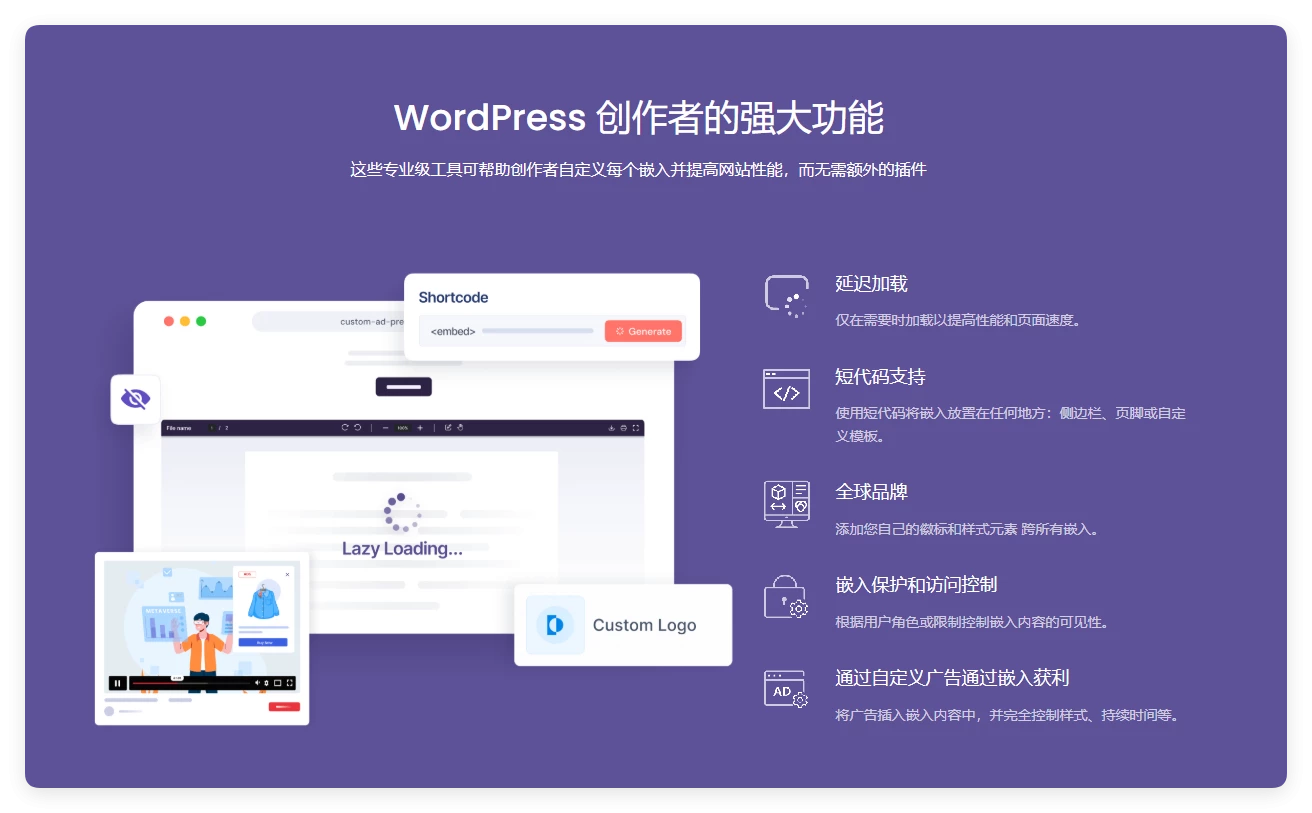Click the AD monetization icon

[786, 689]
